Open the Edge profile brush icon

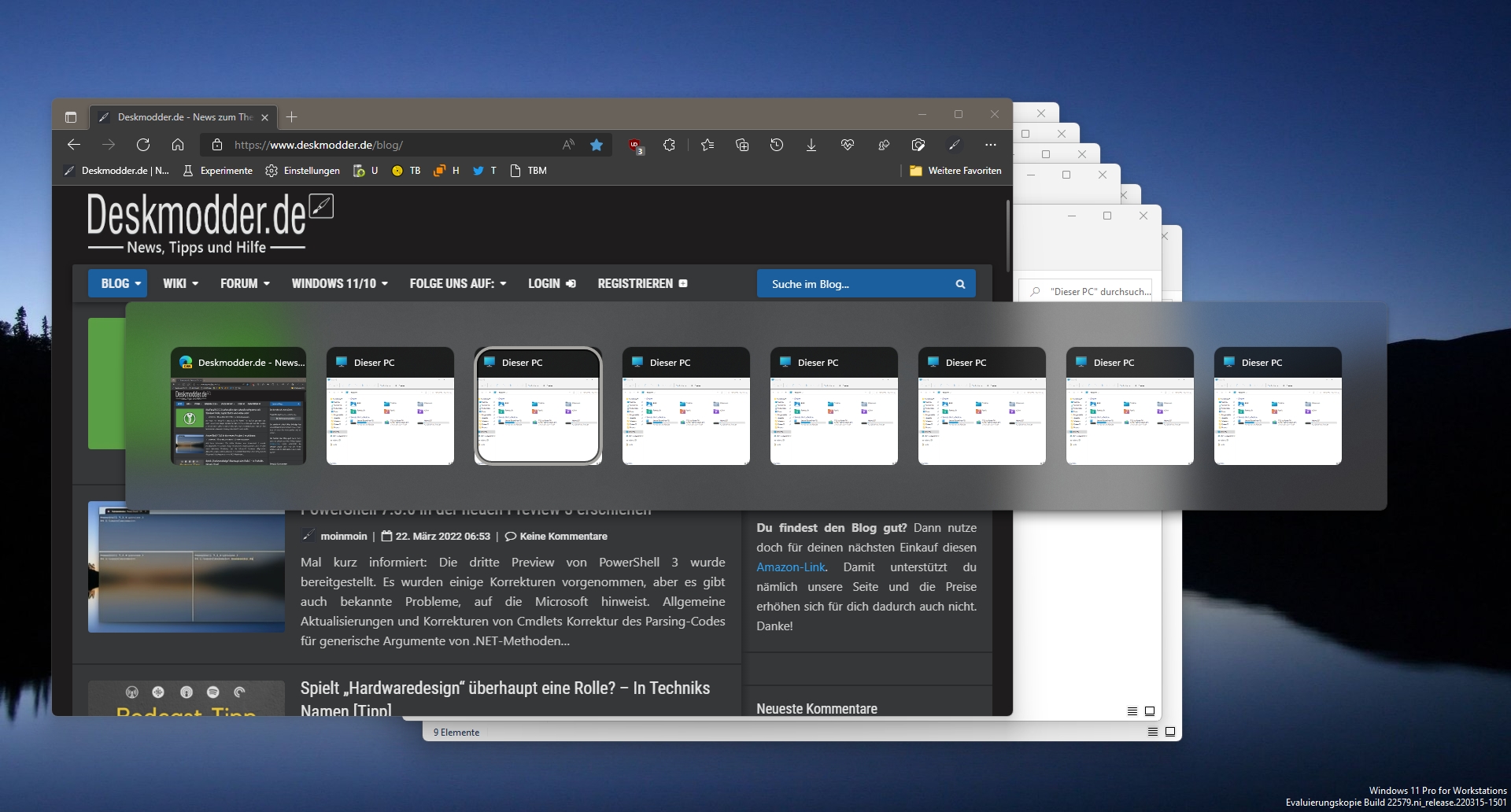point(955,145)
